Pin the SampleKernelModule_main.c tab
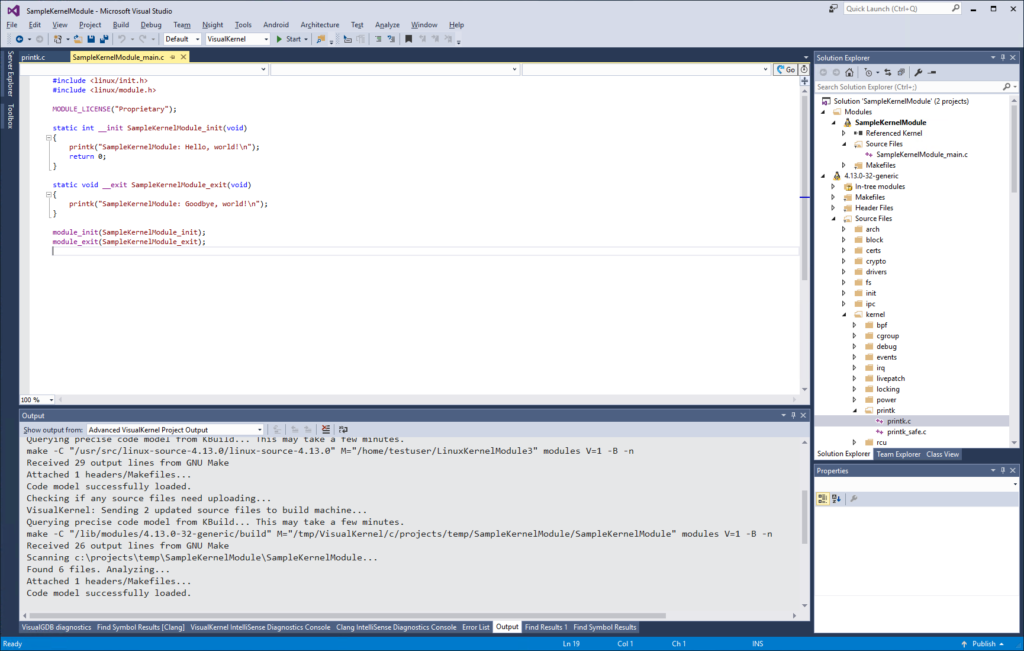Screen dimensions: 1024x651 click(173, 57)
